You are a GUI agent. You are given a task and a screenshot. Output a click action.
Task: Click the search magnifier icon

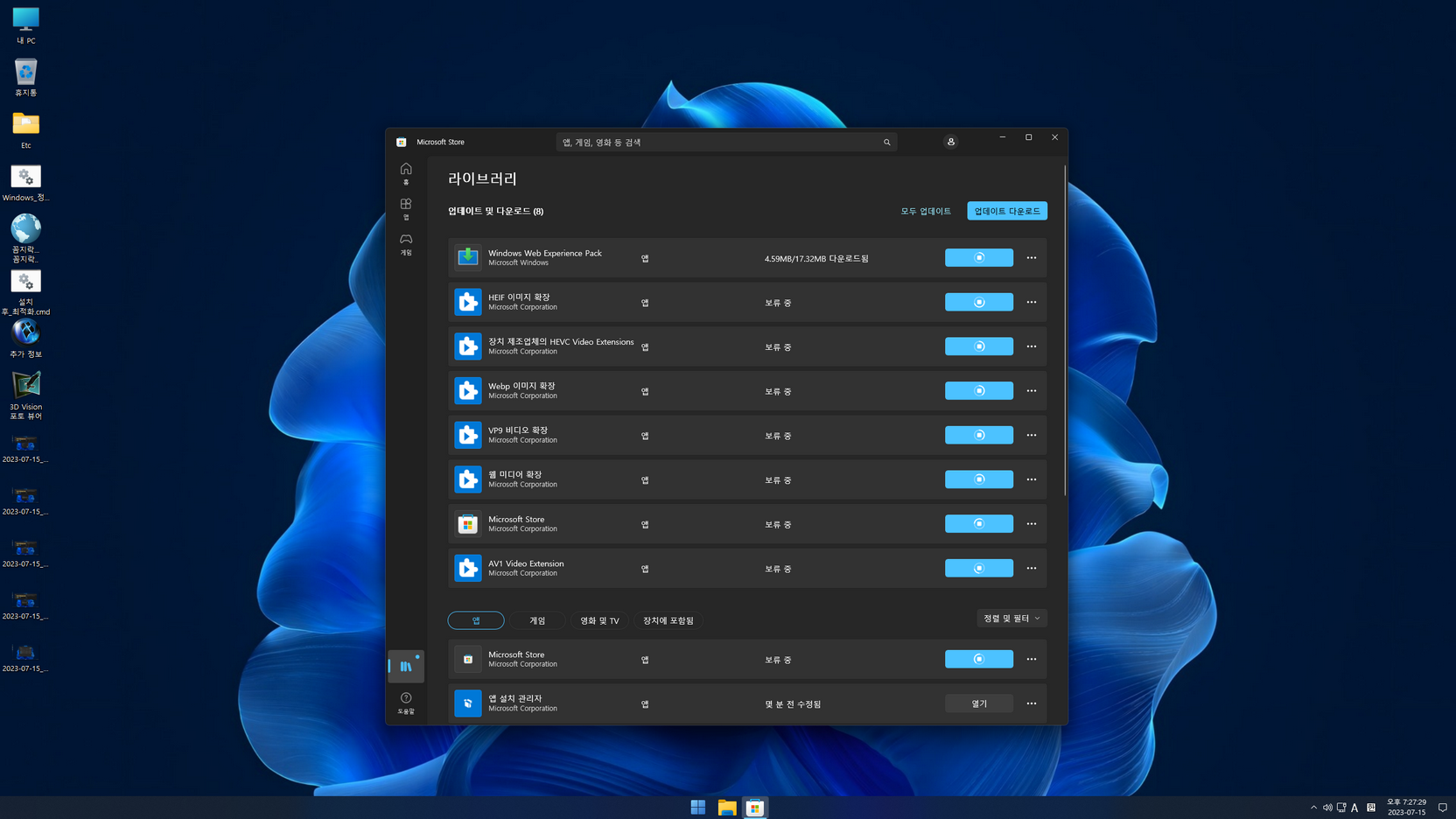(886, 142)
